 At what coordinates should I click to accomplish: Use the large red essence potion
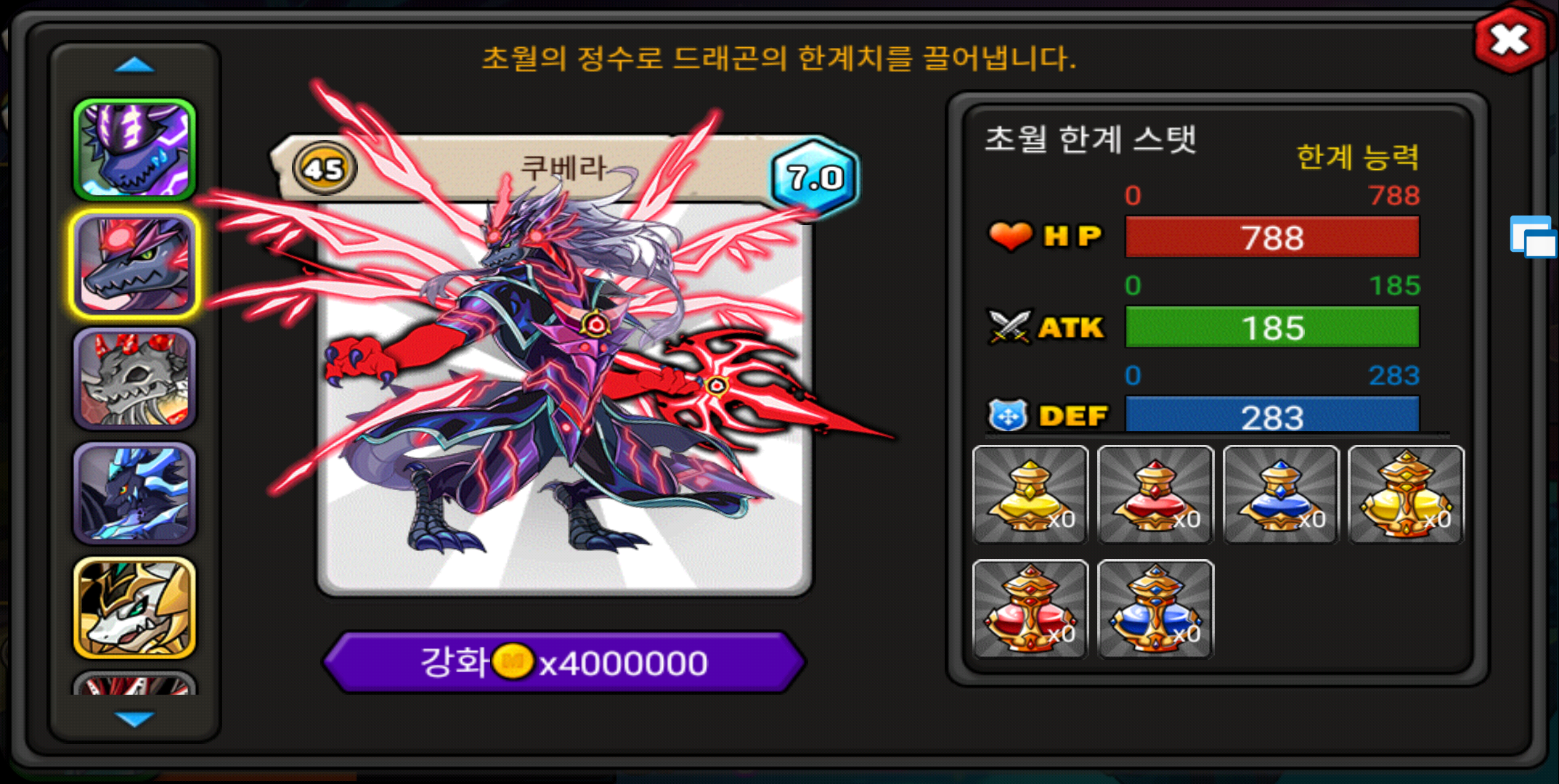point(1030,608)
